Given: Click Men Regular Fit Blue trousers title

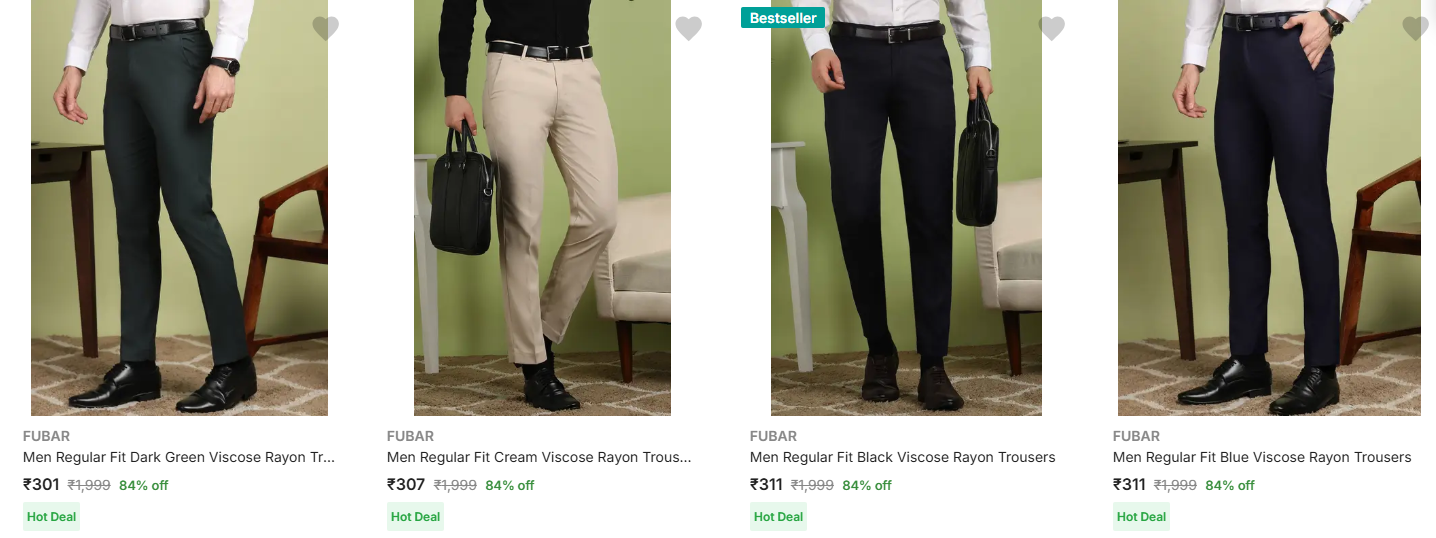Looking at the screenshot, I should [1262, 457].
